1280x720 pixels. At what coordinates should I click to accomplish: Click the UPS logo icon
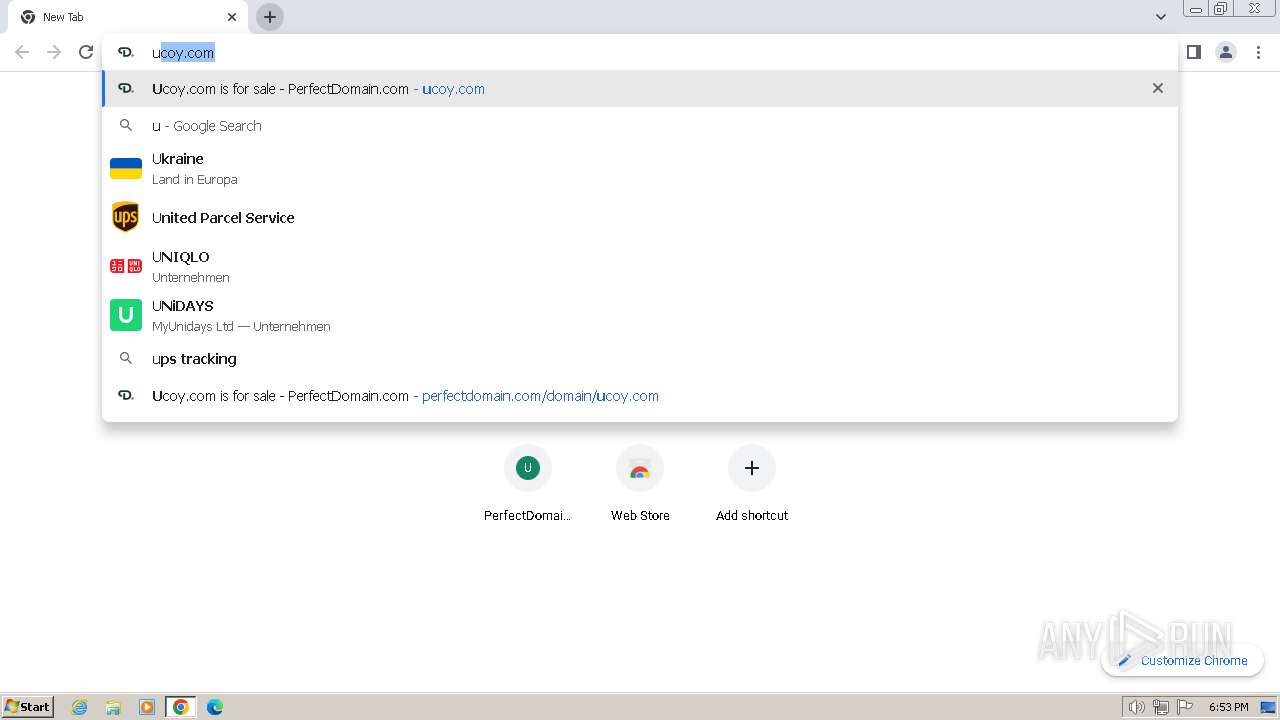point(126,217)
